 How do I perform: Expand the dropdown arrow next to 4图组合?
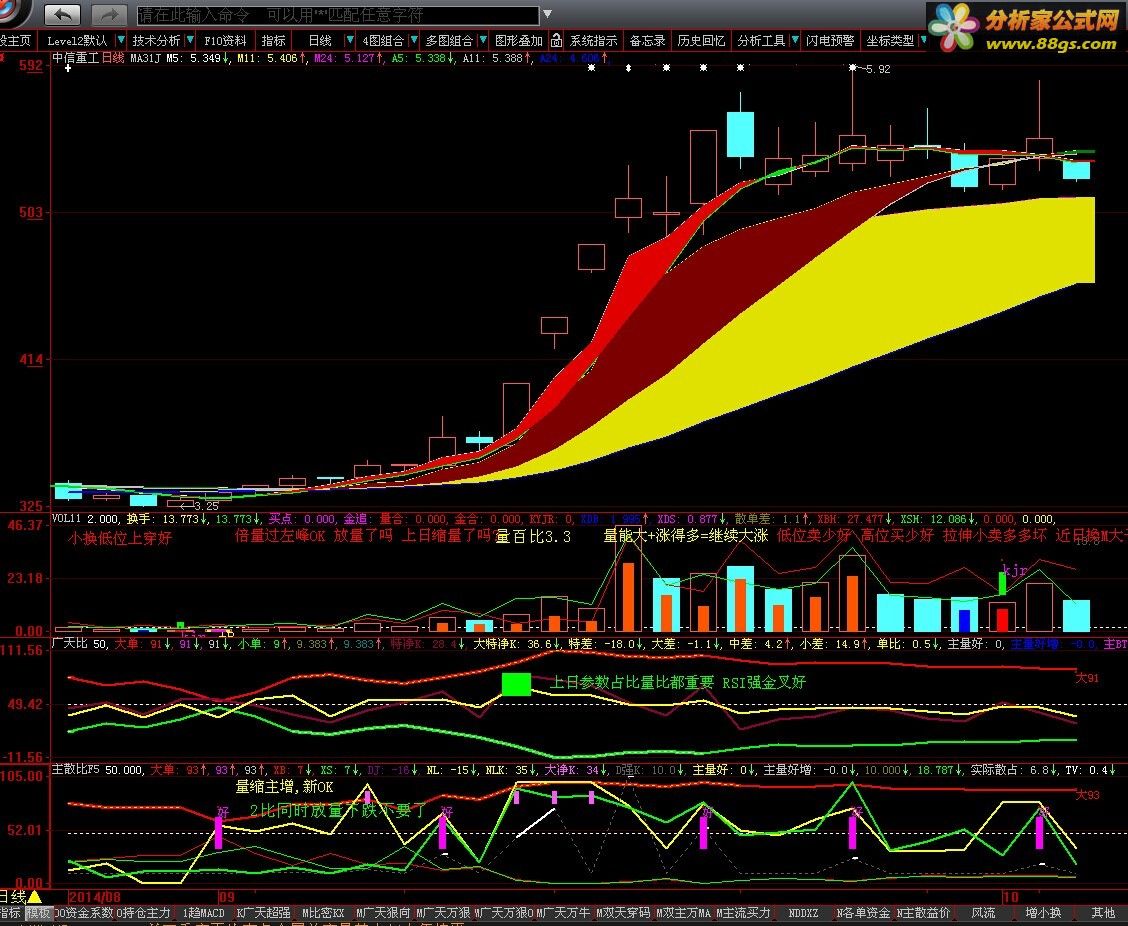[x=414, y=40]
